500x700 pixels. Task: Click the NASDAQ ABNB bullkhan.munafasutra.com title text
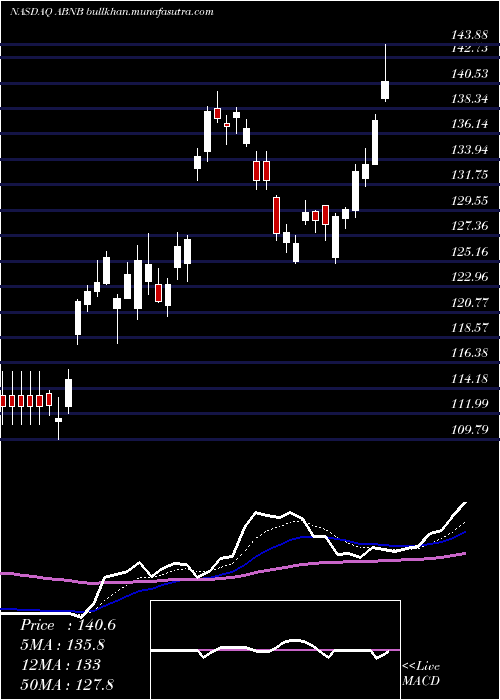111,12
